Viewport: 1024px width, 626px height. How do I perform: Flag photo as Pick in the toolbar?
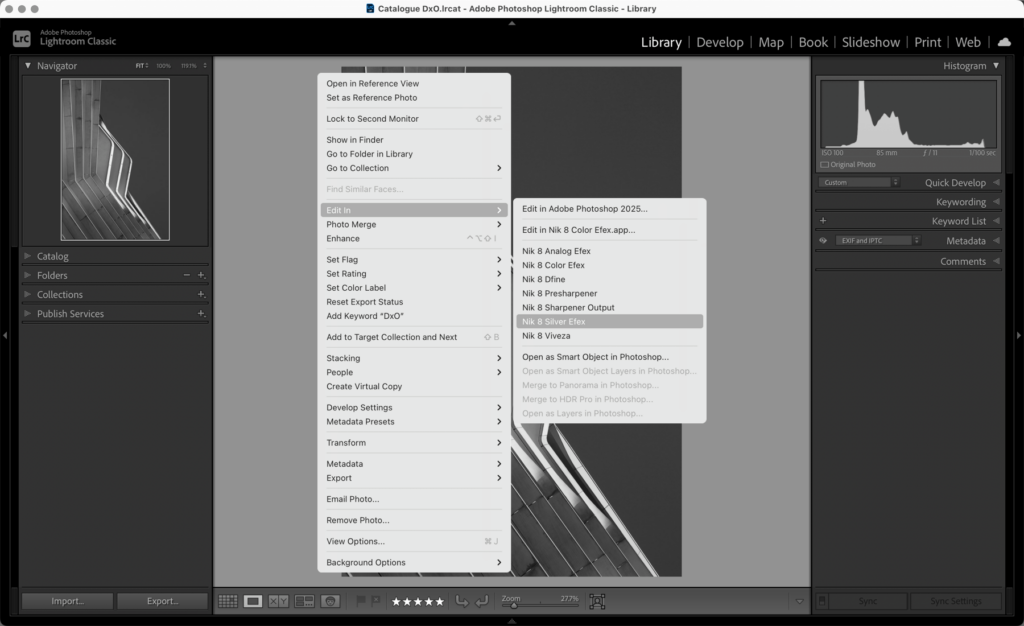tap(360, 601)
